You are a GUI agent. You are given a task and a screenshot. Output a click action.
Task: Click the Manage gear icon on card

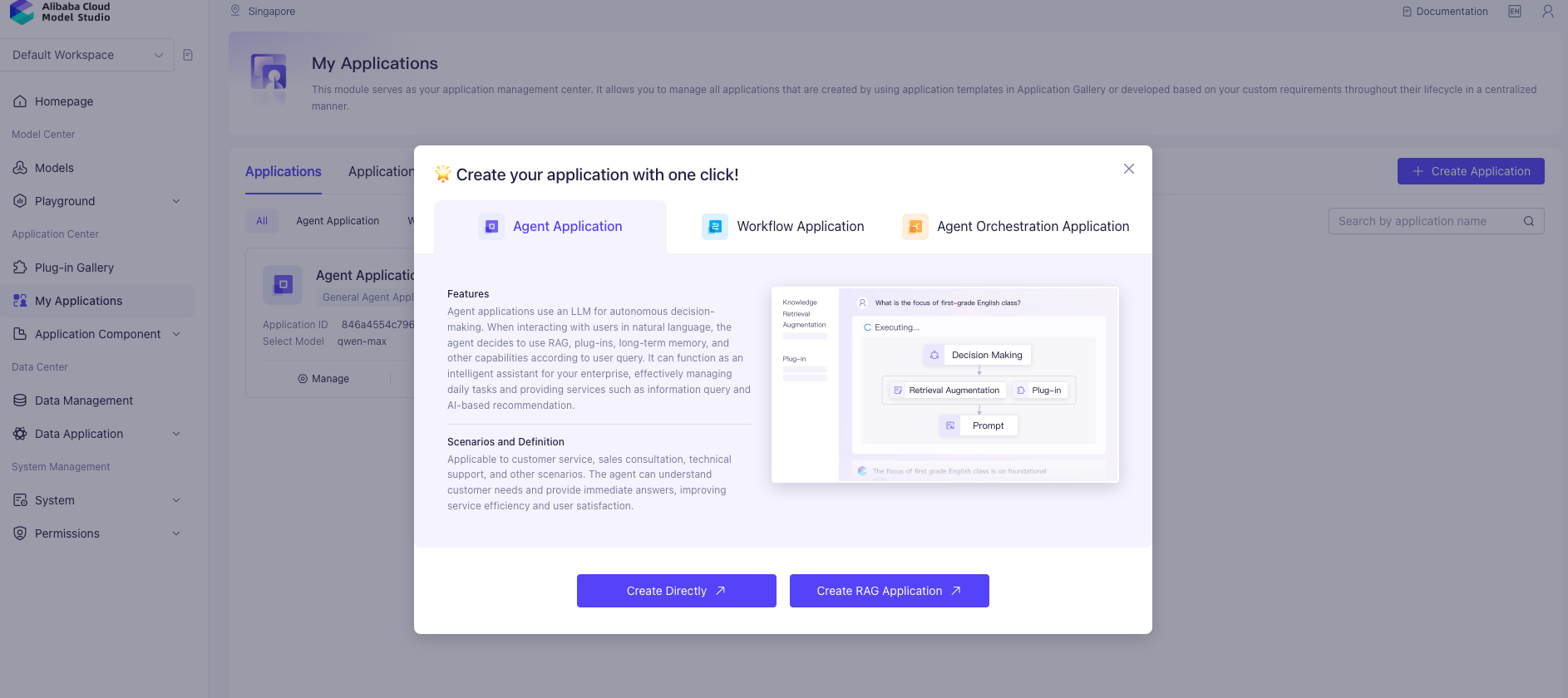[303, 379]
